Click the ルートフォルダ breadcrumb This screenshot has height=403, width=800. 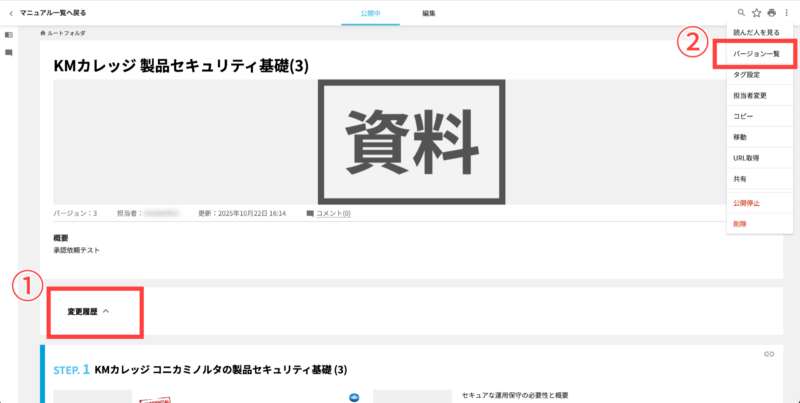coord(66,33)
